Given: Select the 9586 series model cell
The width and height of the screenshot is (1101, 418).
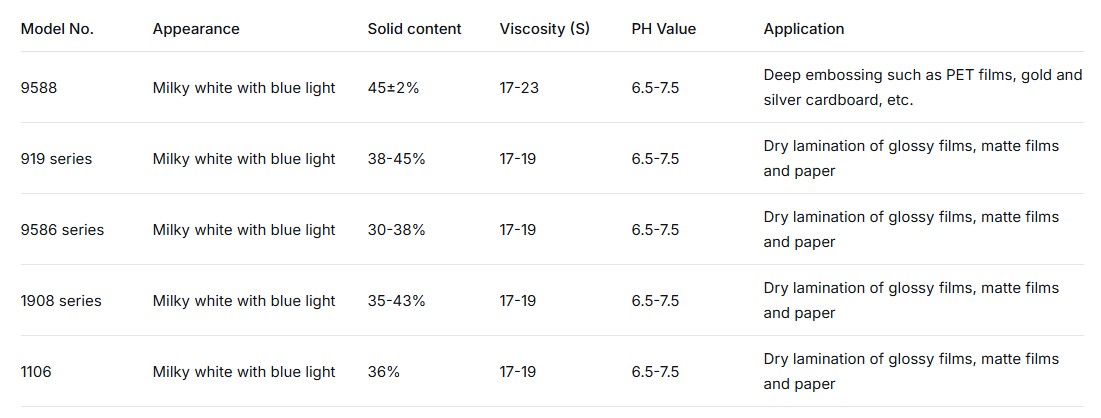Looking at the screenshot, I should pos(62,230).
